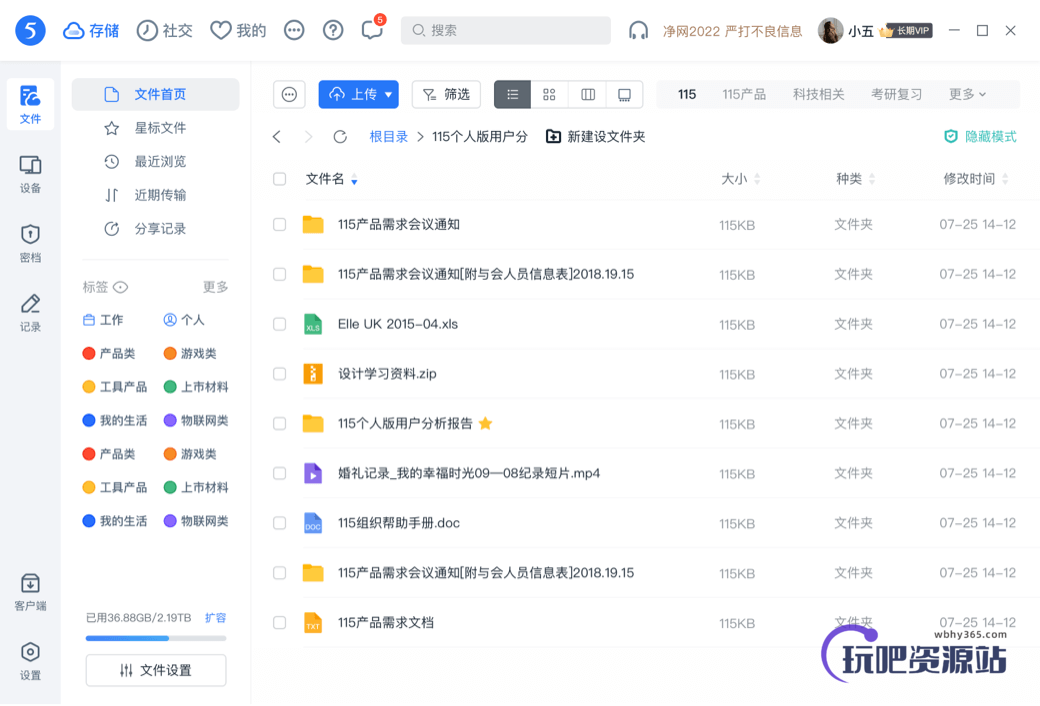Expand the 上传 dropdown arrow
1040x706 pixels.
389,94
